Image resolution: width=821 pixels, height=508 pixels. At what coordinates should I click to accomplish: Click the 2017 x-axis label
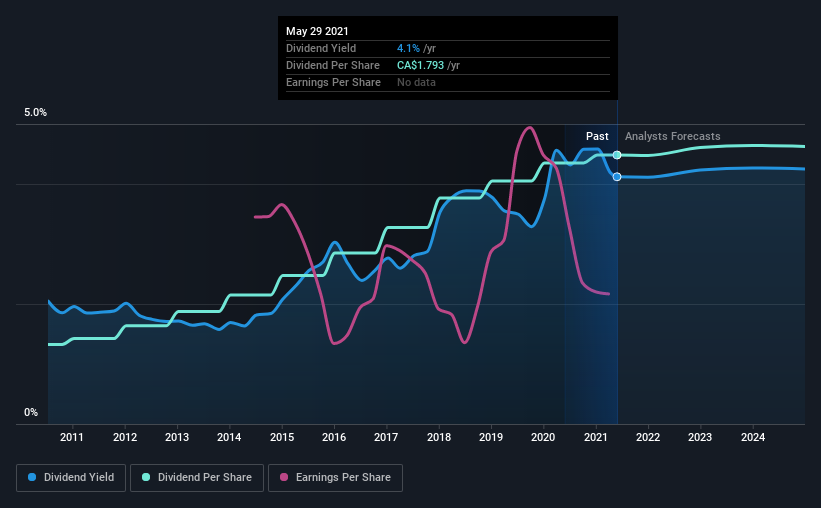[x=386, y=437]
